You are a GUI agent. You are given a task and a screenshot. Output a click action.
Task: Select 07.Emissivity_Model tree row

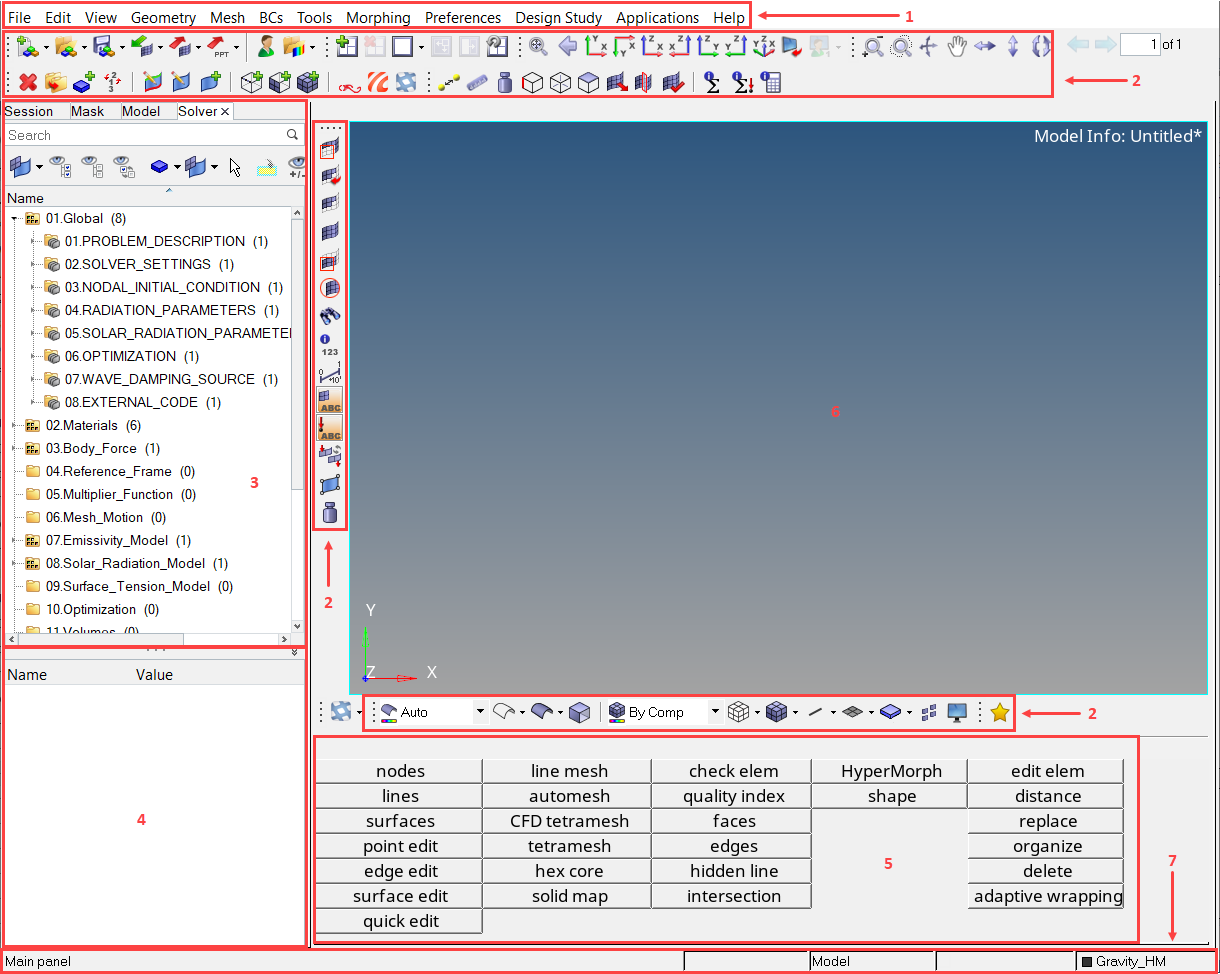(118, 540)
